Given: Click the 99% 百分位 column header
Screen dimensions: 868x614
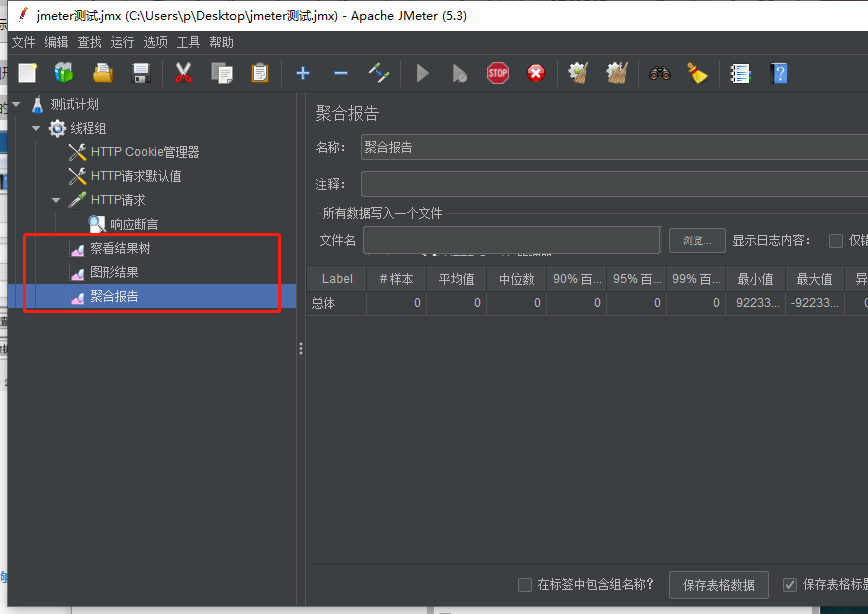Looking at the screenshot, I should (x=696, y=279).
